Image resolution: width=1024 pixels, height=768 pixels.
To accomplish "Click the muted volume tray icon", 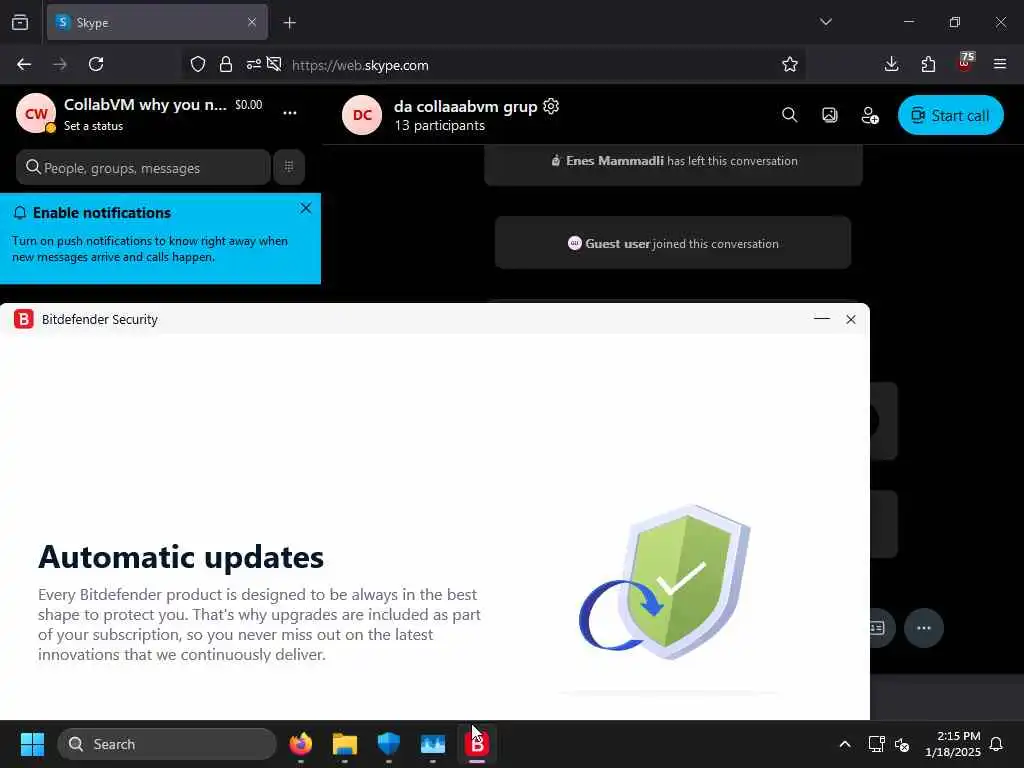I will (x=902, y=744).
